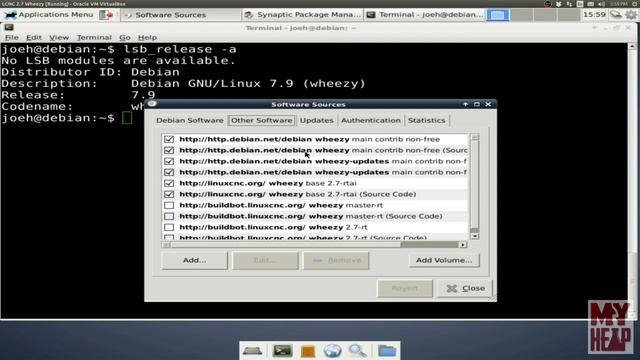Open the Terminal menu in menu bar

[x=94, y=38]
